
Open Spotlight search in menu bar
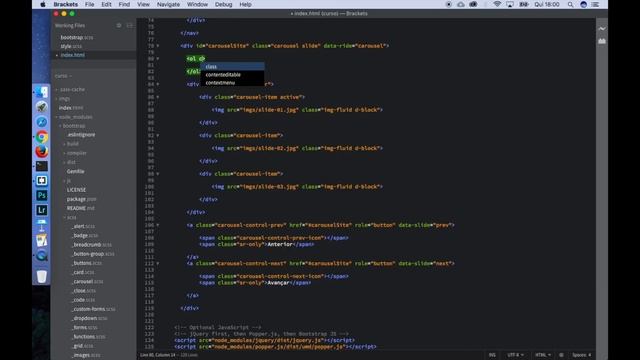pyautogui.click(x=570, y=4)
